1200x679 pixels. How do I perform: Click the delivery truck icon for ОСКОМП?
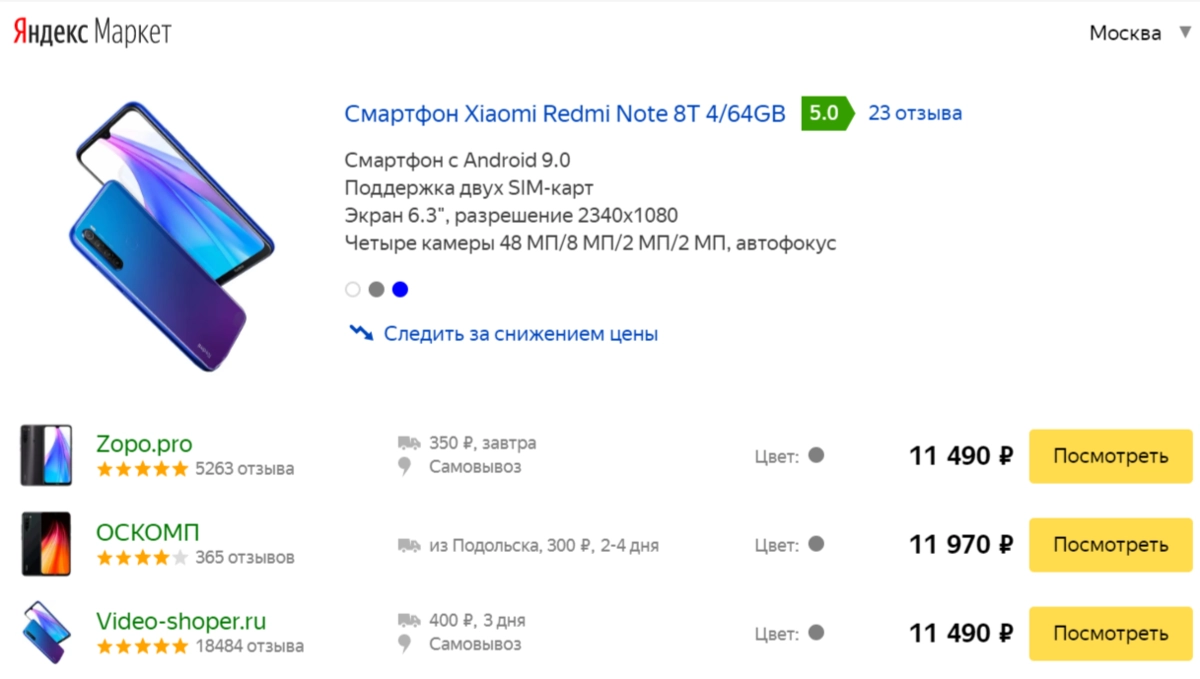[x=408, y=545]
